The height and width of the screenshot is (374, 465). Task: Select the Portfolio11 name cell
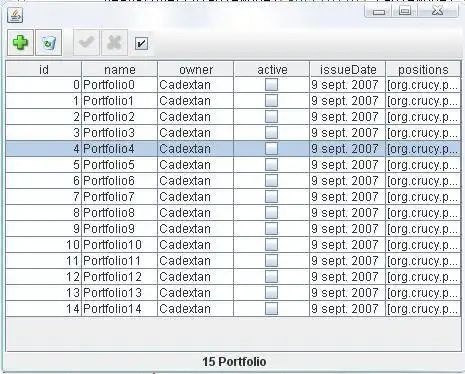pos(120,261)
